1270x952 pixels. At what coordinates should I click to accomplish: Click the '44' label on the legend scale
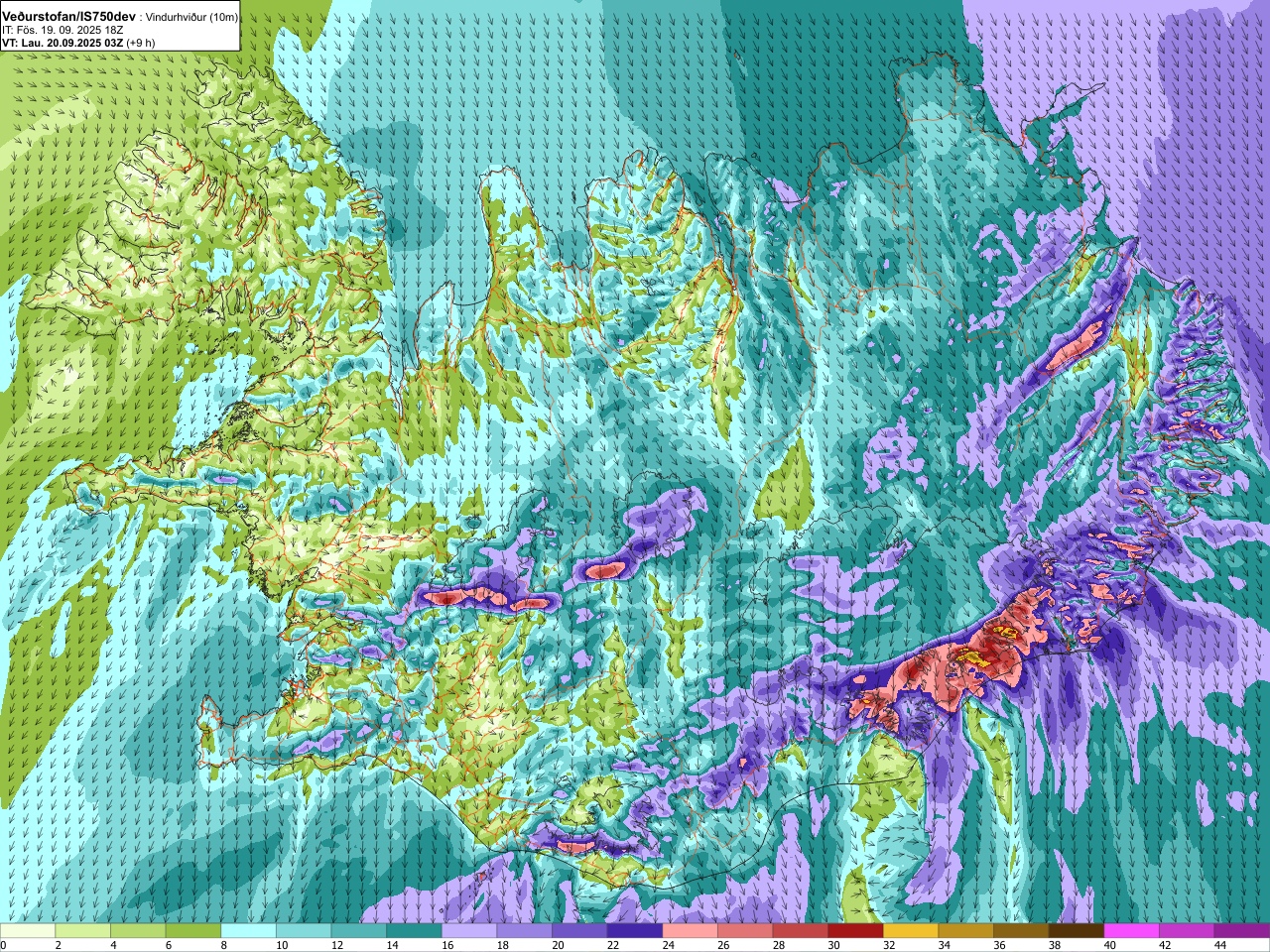click(x=1220, y=945)
